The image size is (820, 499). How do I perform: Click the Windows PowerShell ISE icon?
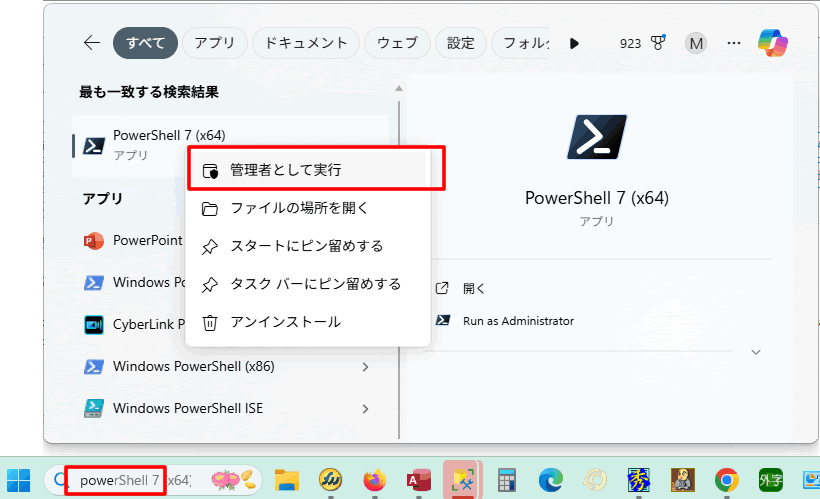[x=94, y=409]
